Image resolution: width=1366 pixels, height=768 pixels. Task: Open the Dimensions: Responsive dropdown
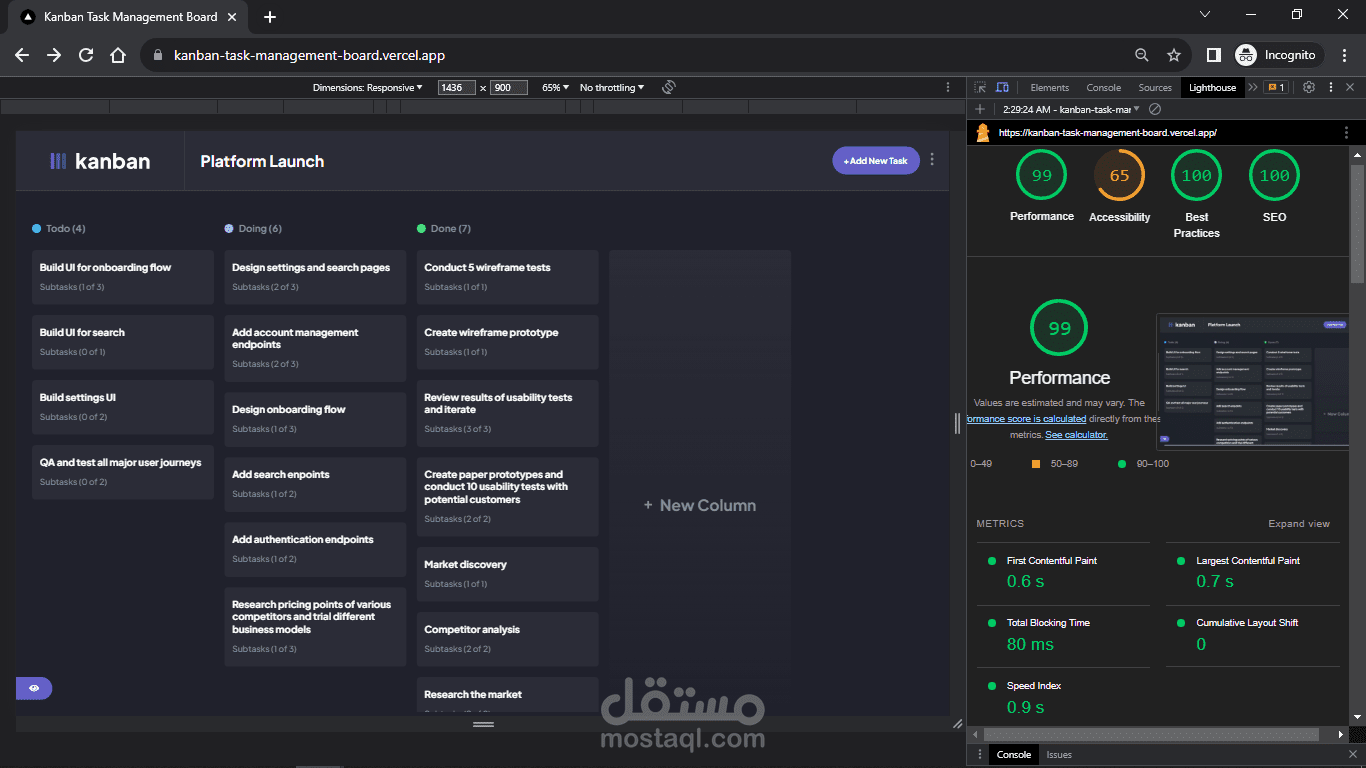click(x=367, y=88)
